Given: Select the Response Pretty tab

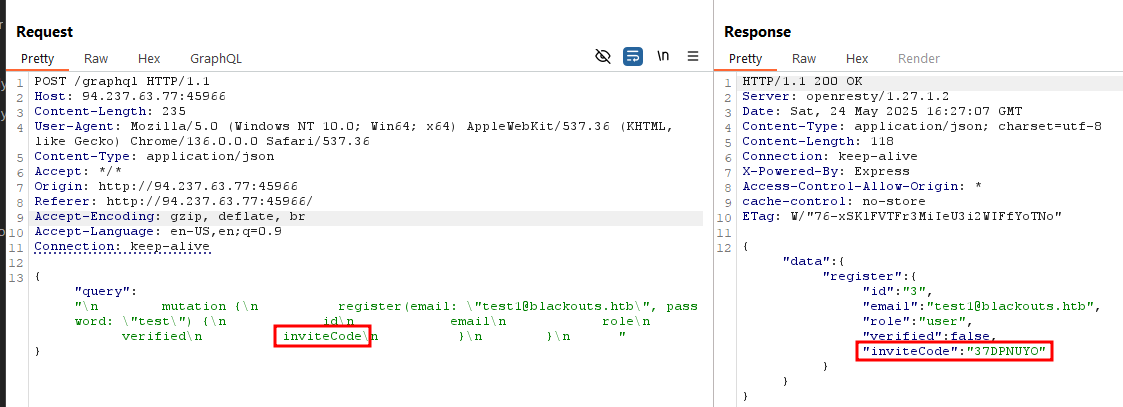Looking at the screenshot, I should point(745,59).
